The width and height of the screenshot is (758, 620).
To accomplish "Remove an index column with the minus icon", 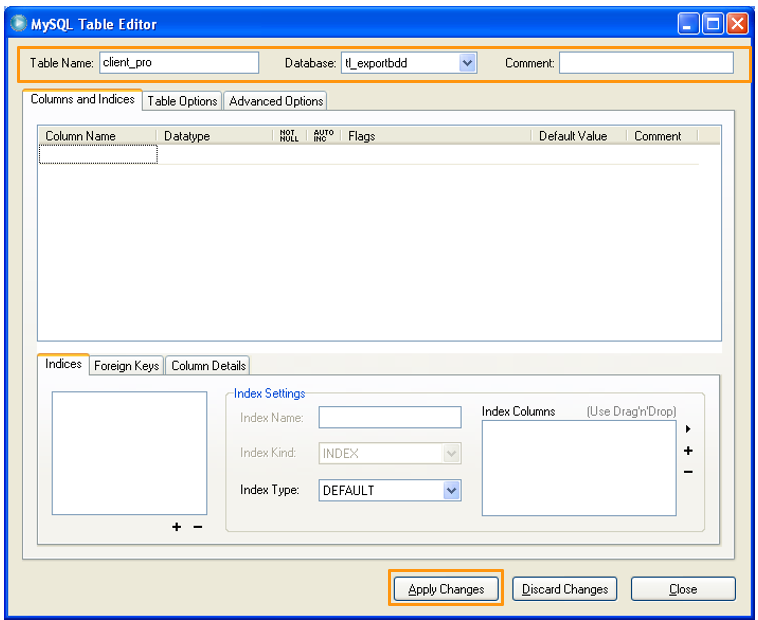I will 688,472.
